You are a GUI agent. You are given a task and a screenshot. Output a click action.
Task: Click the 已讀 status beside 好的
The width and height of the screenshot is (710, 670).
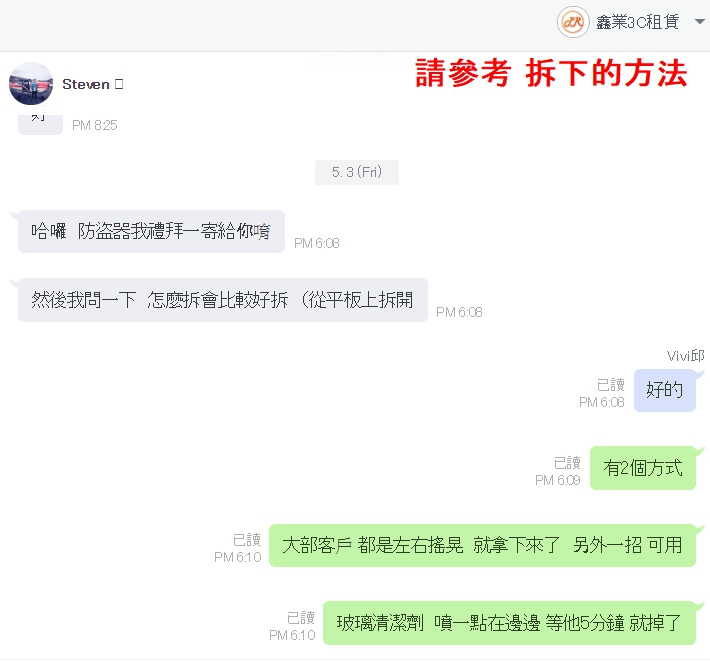(611, 385)
